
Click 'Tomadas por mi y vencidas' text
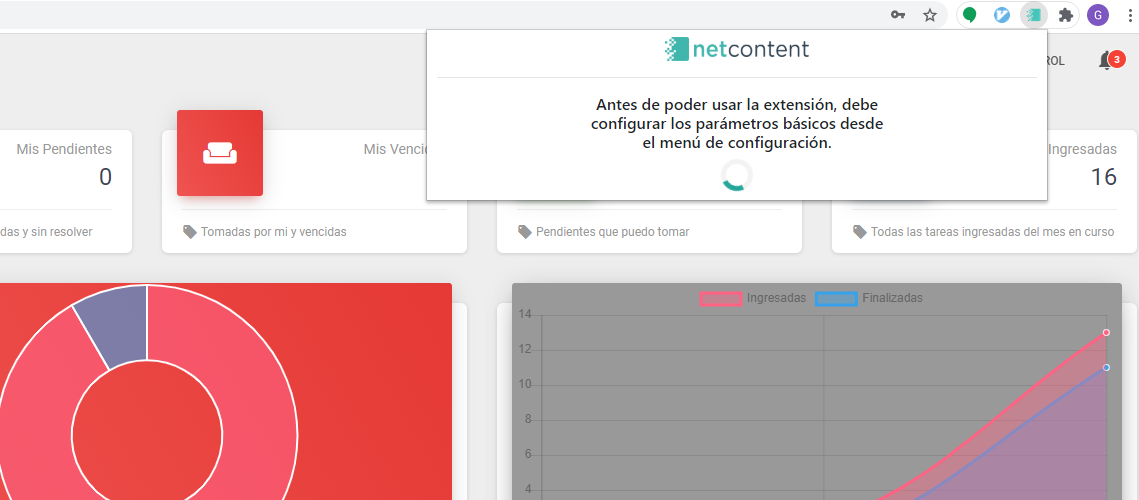coord(273,232)
